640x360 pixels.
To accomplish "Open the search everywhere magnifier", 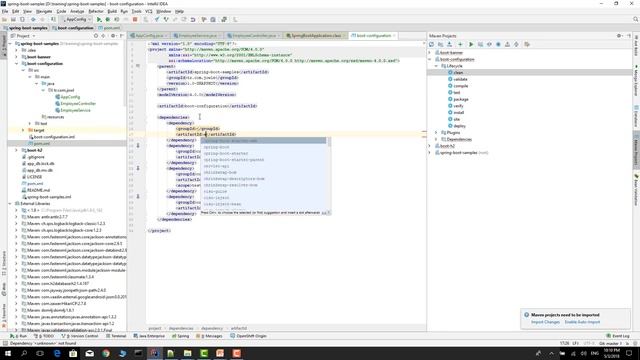I will click(x=636, y=19).
